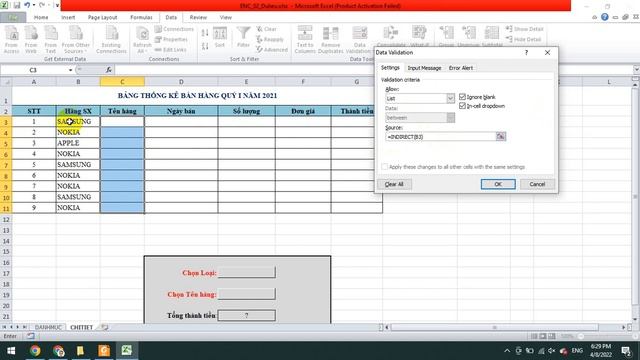
Task: Open the Page Layout ribbon tab
Action: [102, 18]
